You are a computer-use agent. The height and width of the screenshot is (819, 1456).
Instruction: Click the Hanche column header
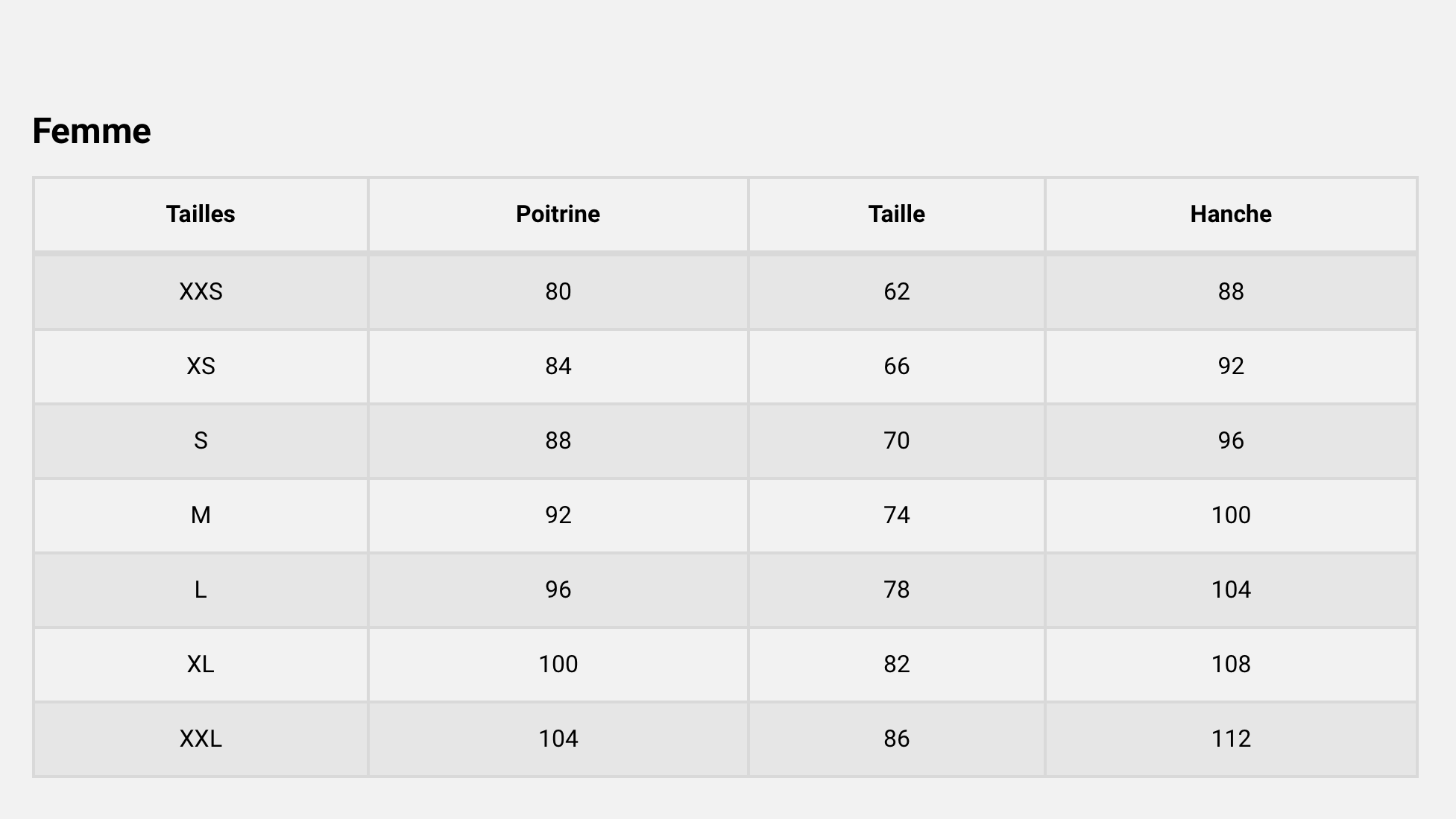click(1231, 215)
